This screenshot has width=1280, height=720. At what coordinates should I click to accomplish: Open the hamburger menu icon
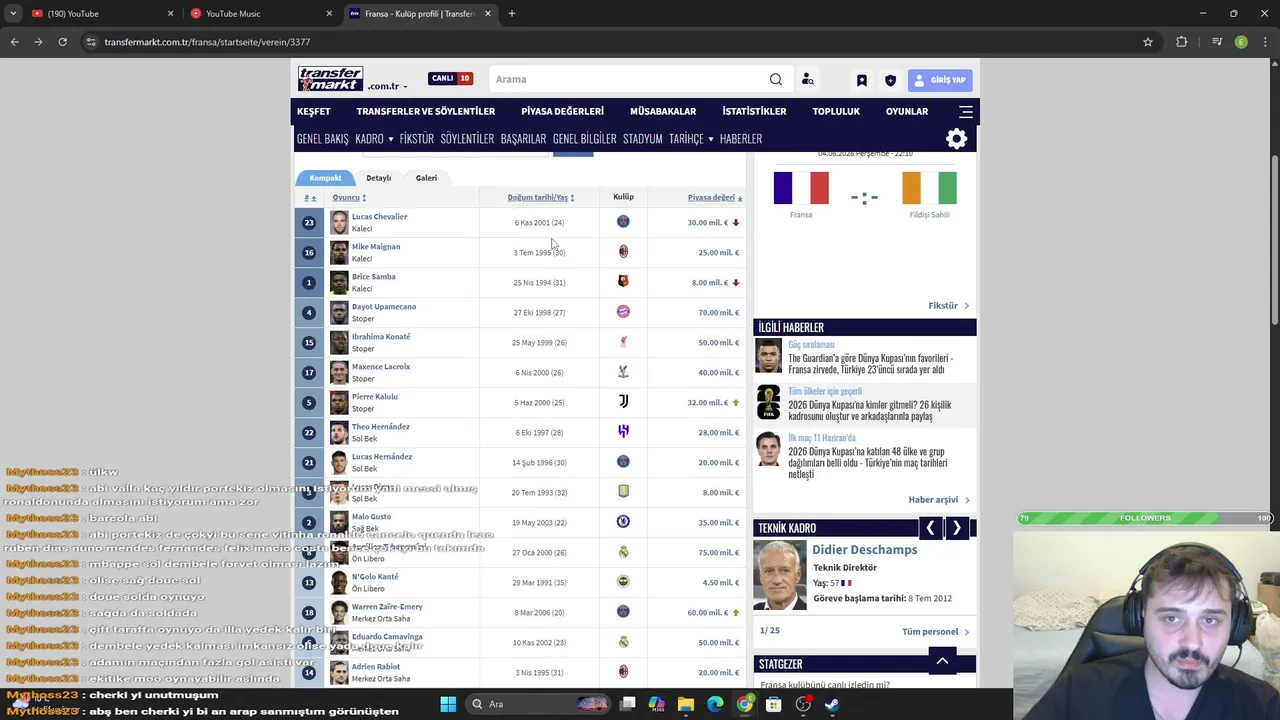tap(966, 111)
